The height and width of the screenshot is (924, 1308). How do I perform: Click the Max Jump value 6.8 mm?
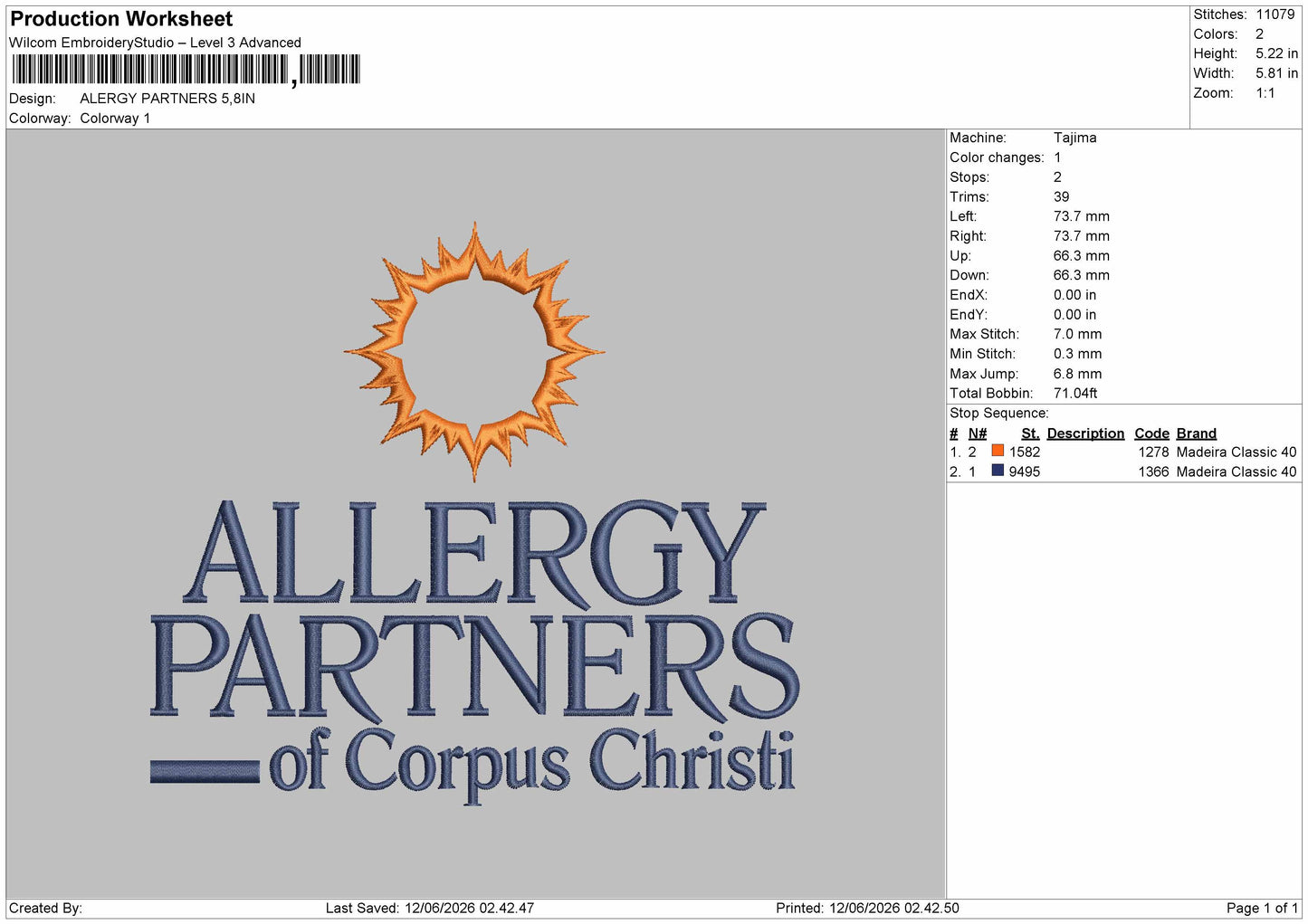[x=1077, y=374]
